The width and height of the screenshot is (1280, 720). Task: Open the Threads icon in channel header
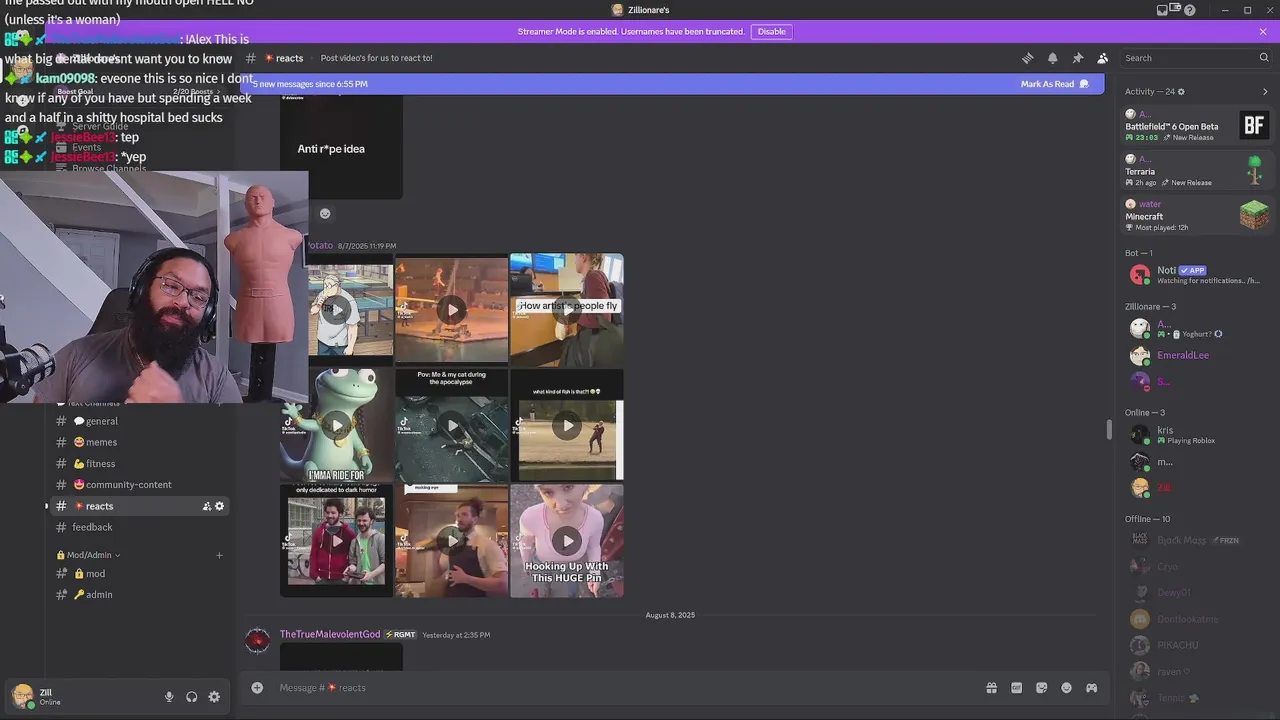pos(1027,58)
